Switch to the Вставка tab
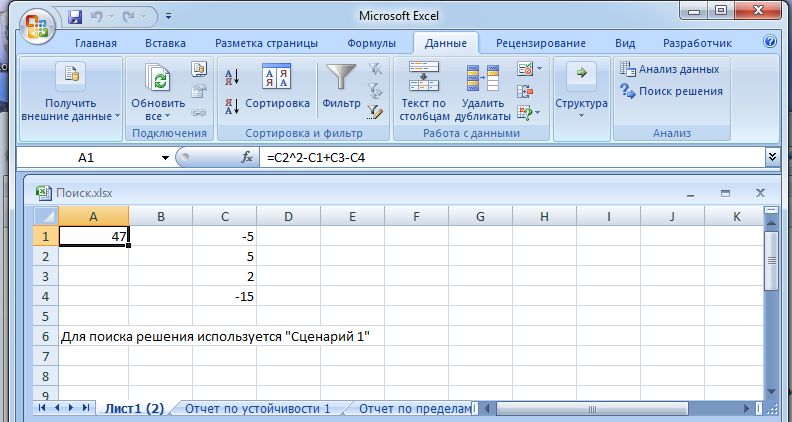 click(x=165, y=43)
